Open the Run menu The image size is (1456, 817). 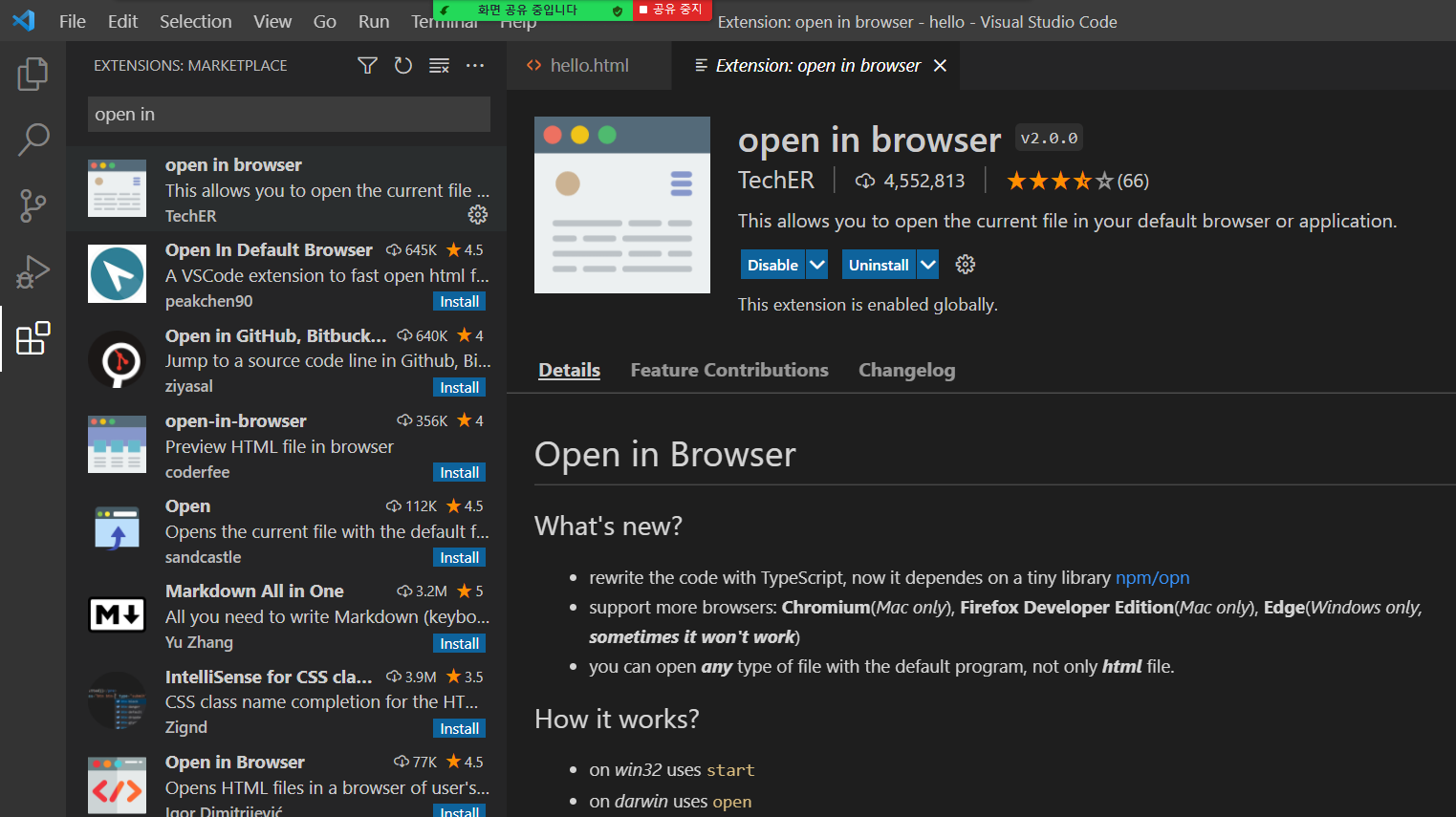[374, 21]
